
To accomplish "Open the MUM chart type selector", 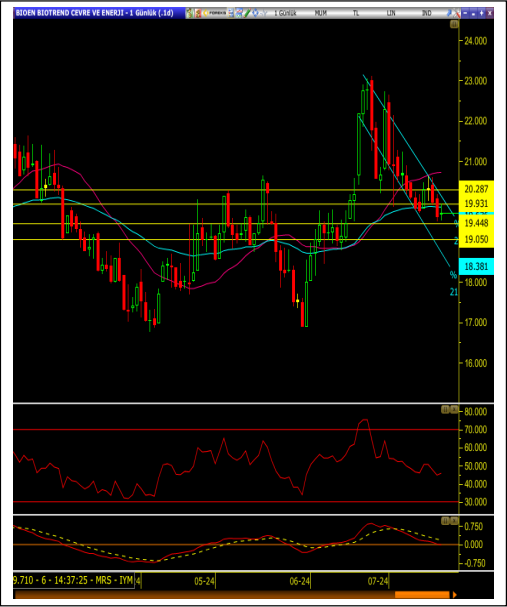I will [x=321, y=13].
